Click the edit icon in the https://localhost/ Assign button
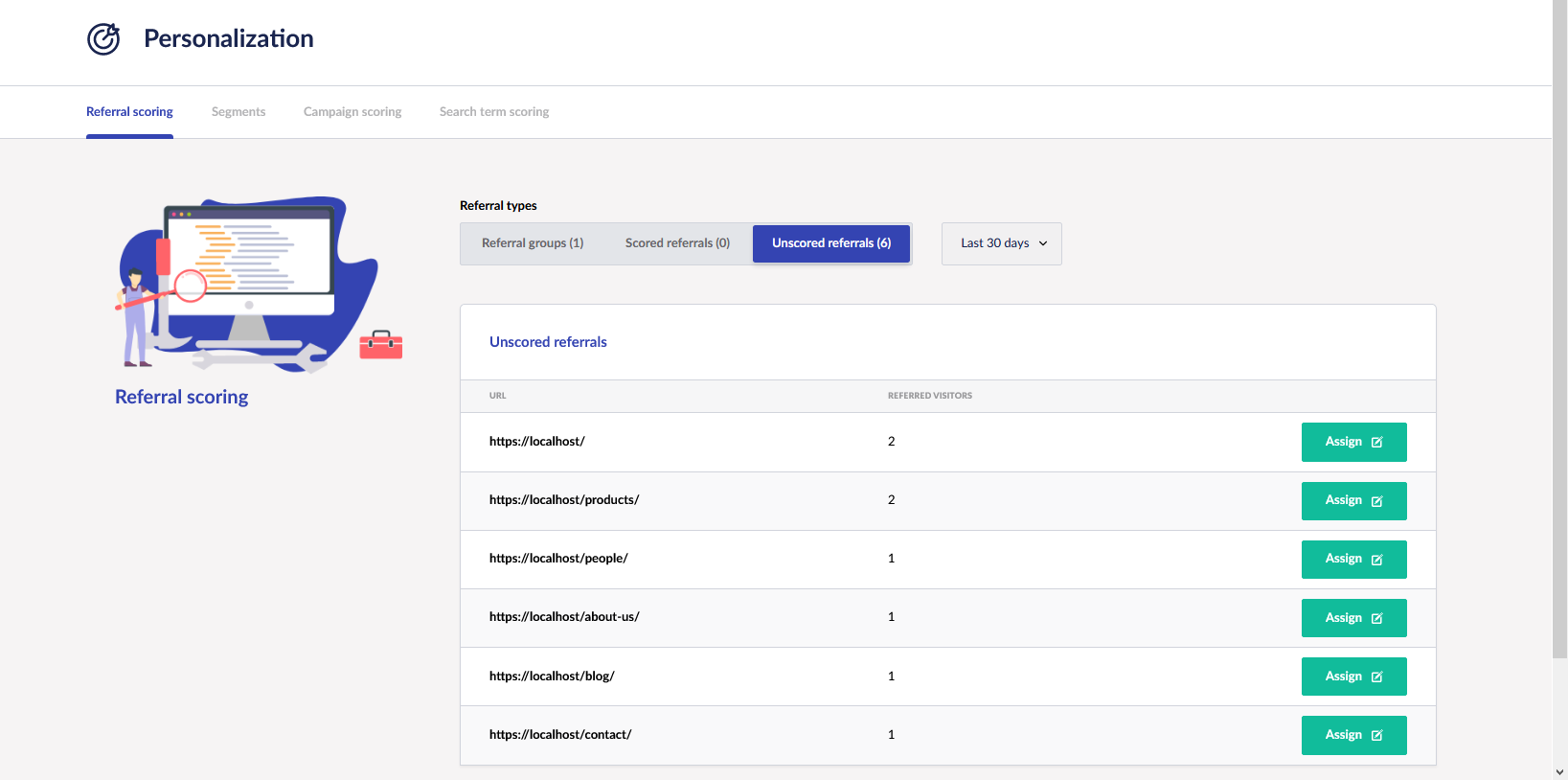The image size is (1568, 780). point(1377,443)
